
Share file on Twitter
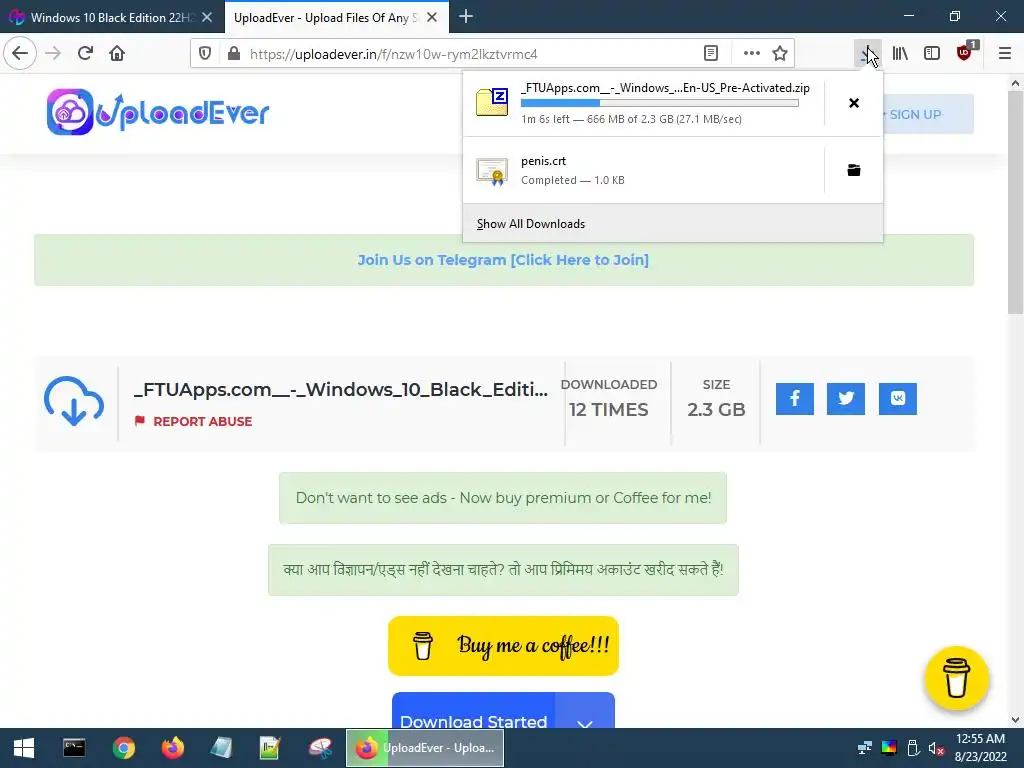point(846,398)
